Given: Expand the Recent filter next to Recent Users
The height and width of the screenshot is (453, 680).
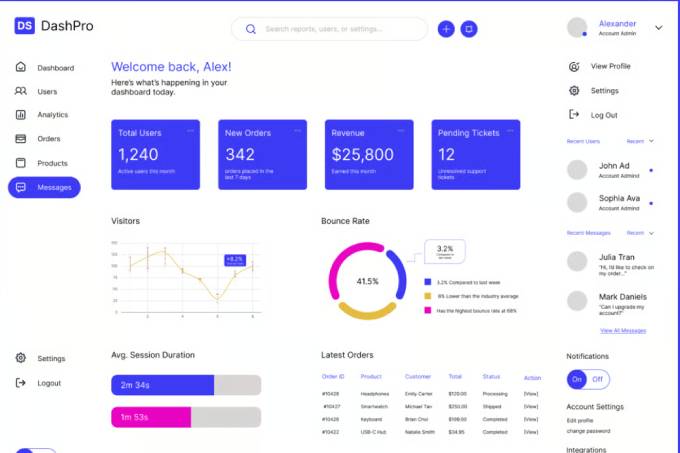Looking at the screenshot, I should pyautogui.click(x=640, y=141).
